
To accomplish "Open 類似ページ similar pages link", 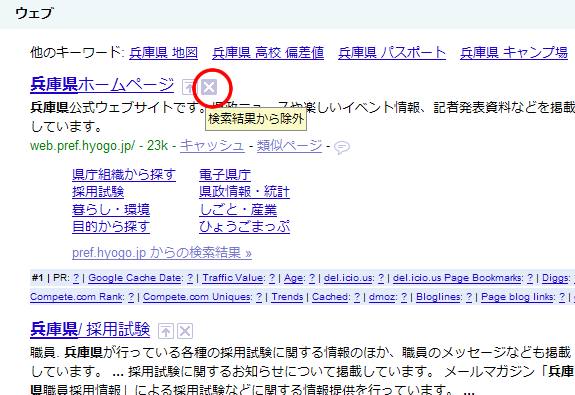I will [289, 146].
